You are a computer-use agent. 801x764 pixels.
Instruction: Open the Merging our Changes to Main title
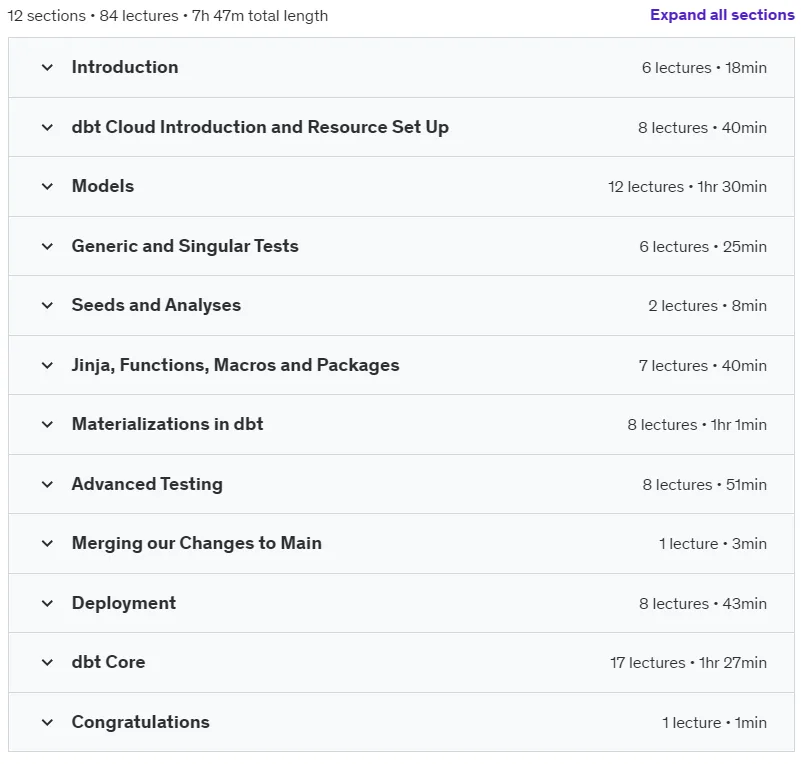[197, 543]
